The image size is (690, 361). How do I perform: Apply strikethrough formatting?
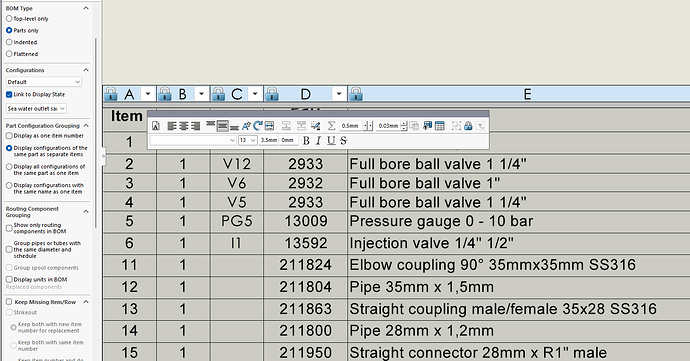click(x=344, y=140)
